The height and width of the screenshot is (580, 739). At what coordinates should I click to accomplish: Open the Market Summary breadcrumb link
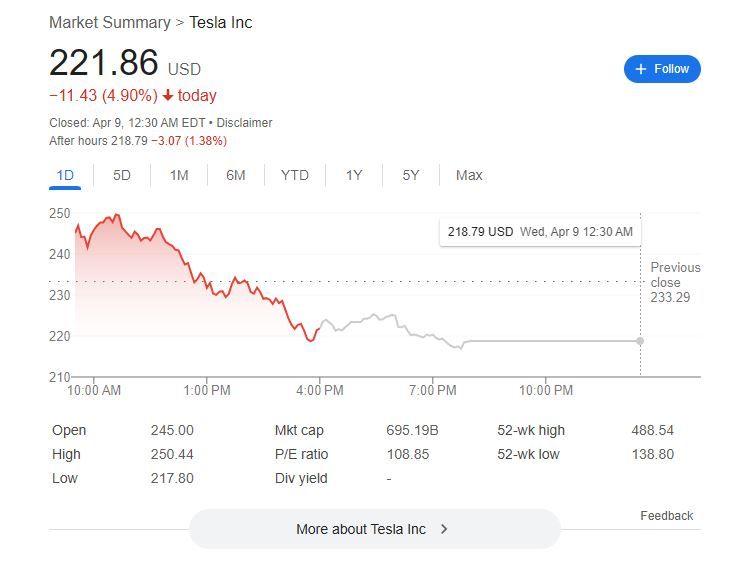tap(109, 22)
